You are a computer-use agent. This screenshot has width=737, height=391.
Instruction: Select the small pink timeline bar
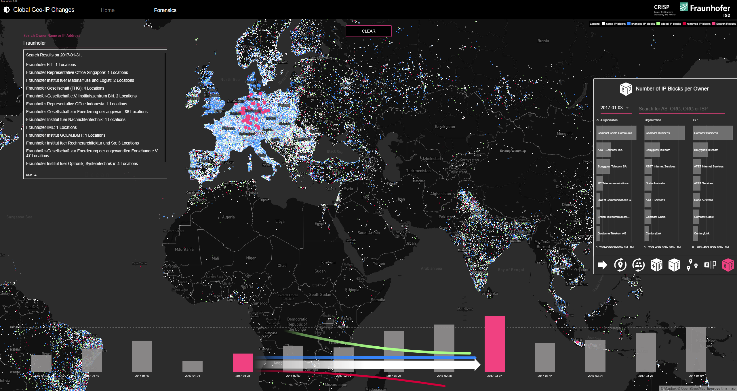(243, 363)
